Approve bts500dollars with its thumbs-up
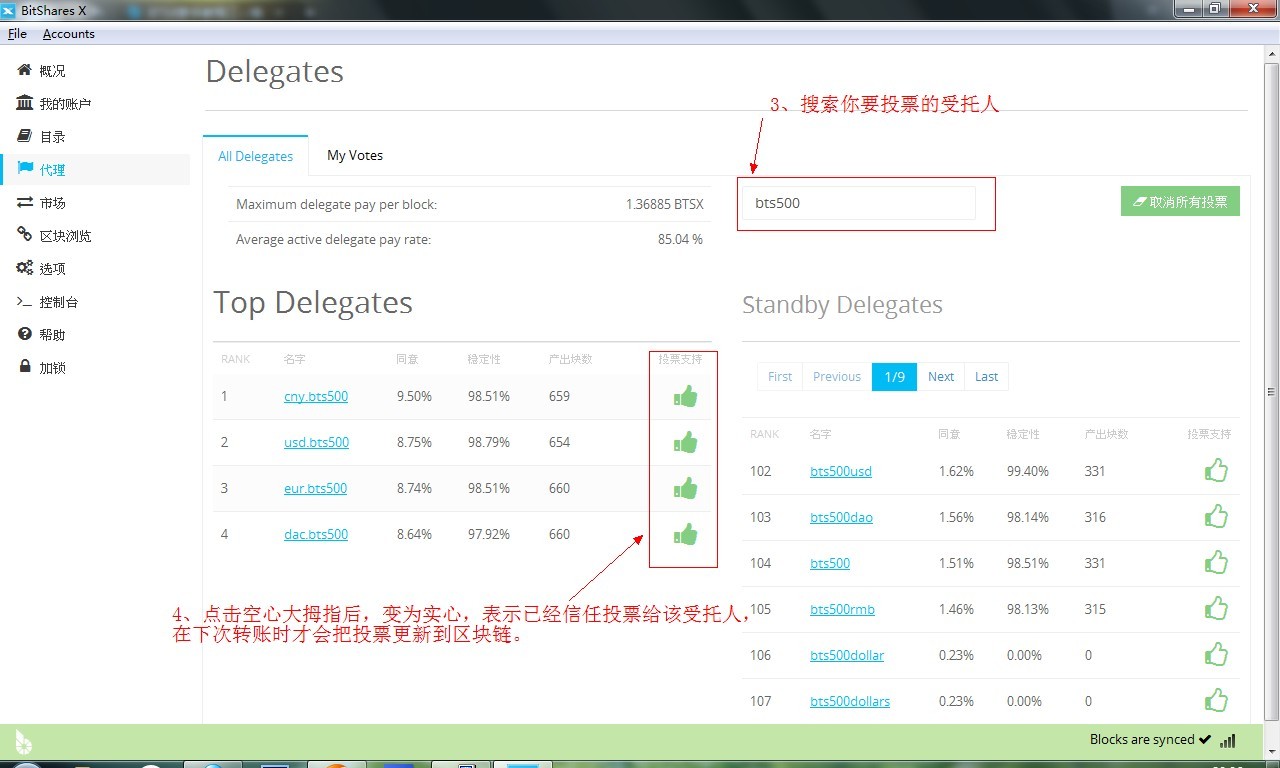Viewport: 1280px width, 768px height. [1216, 700]
